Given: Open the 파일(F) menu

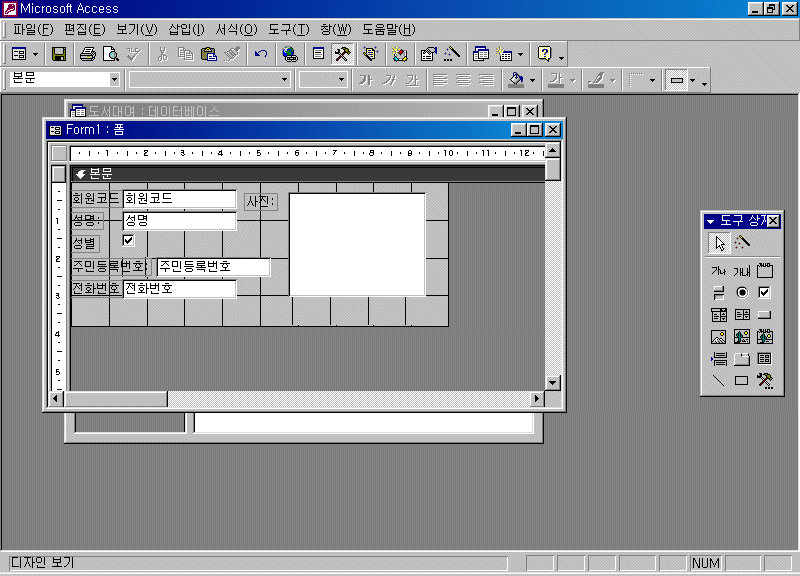Looking at the screenshot, I should click(x=33, y=30).
